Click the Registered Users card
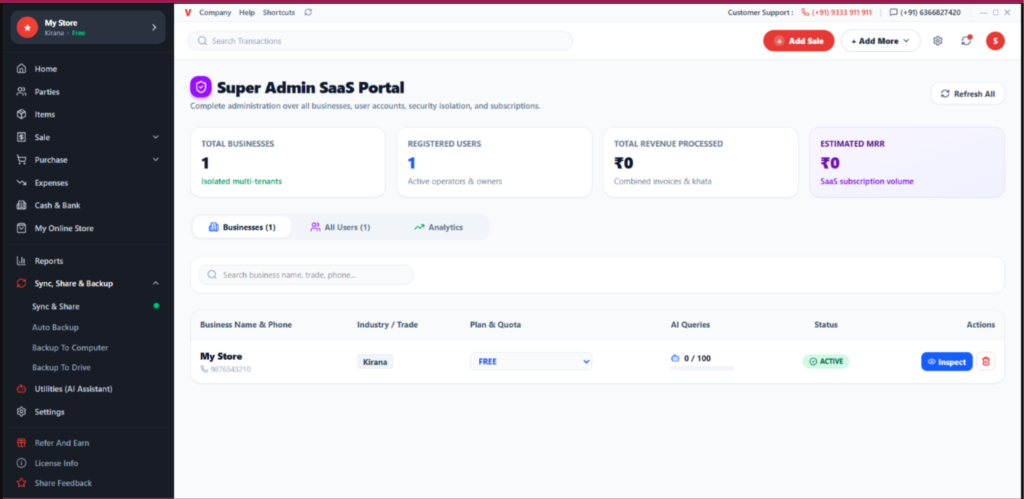This screenshot has height=499, width=1024. click(494, 162)
